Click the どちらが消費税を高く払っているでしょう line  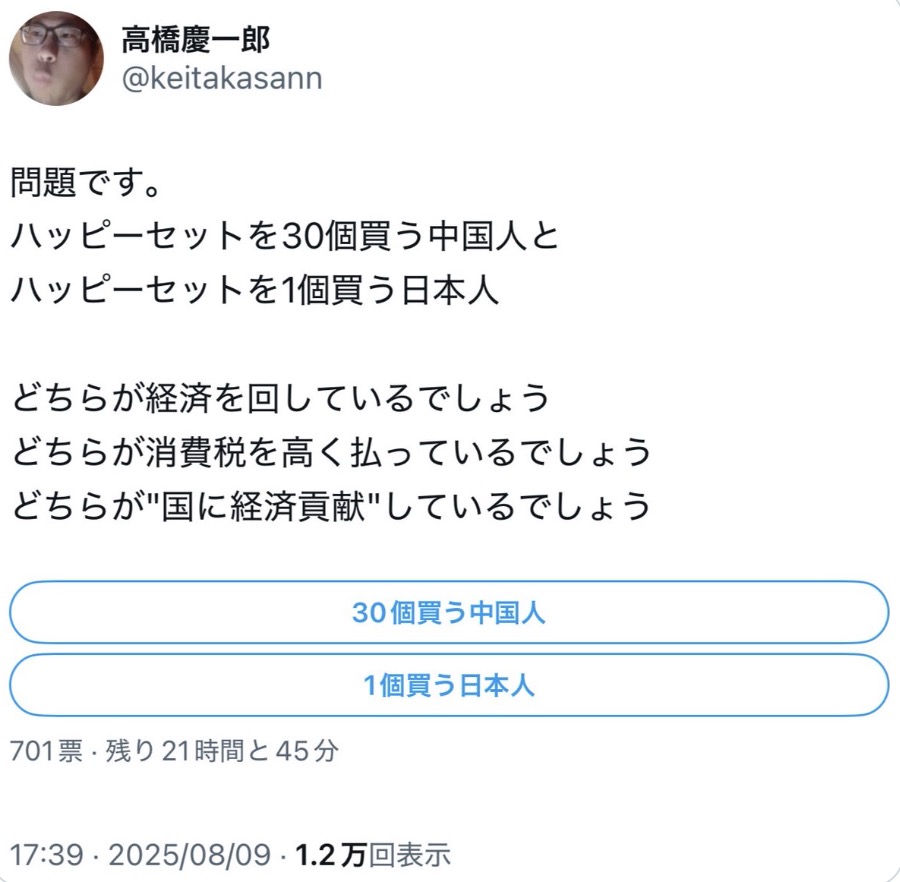click(x=331, y=452)
